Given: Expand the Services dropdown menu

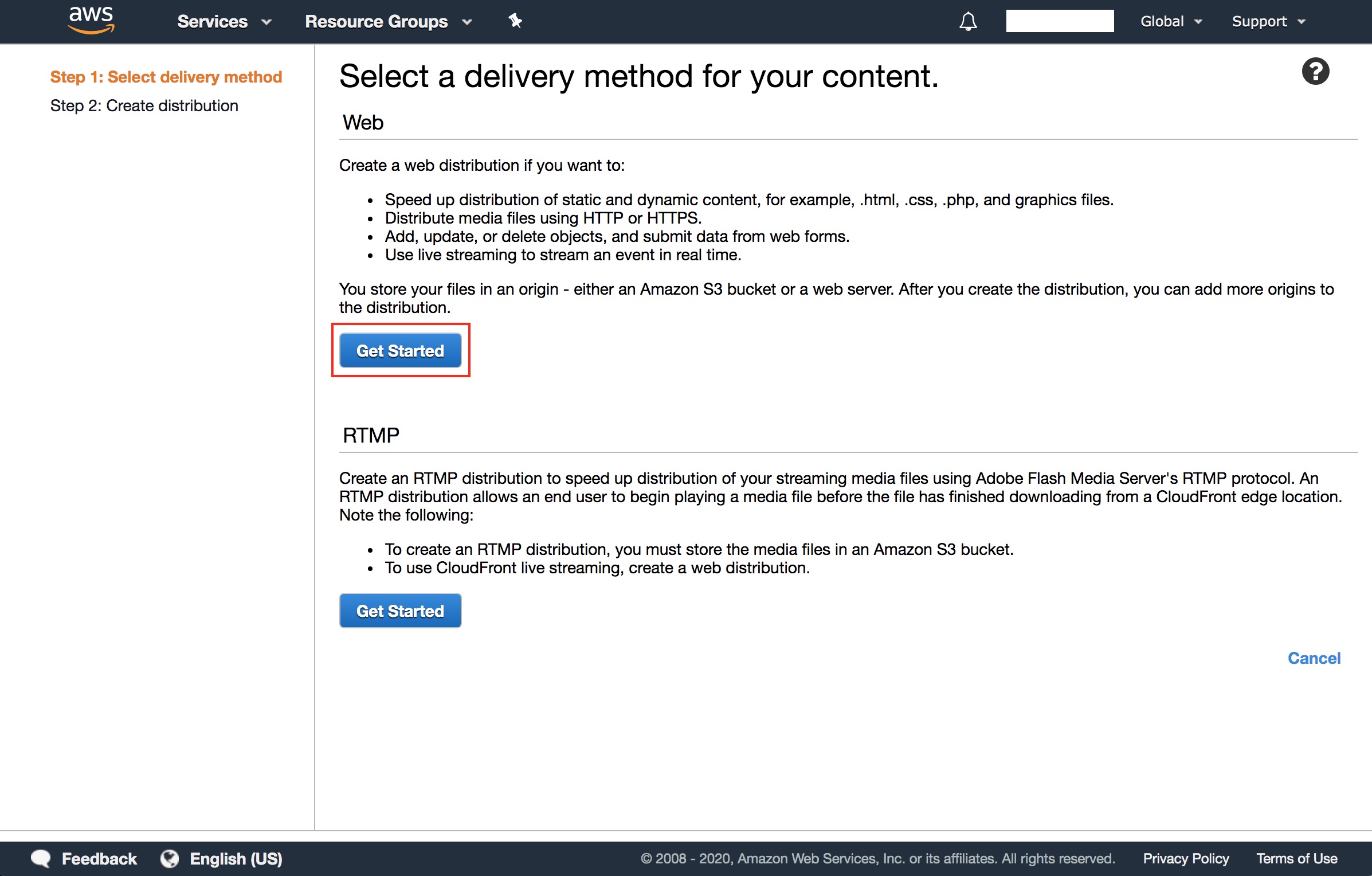Looking at the screenshot, I should pyautogui.click(x=224, y=22).
